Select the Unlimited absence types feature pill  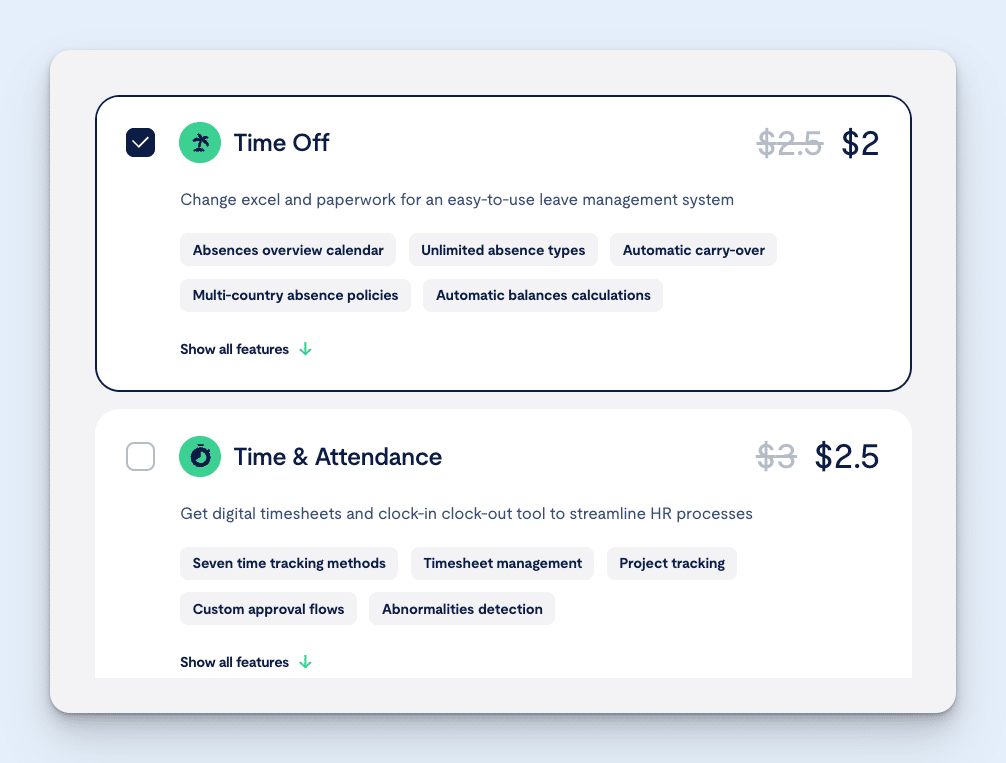[503, 249]
